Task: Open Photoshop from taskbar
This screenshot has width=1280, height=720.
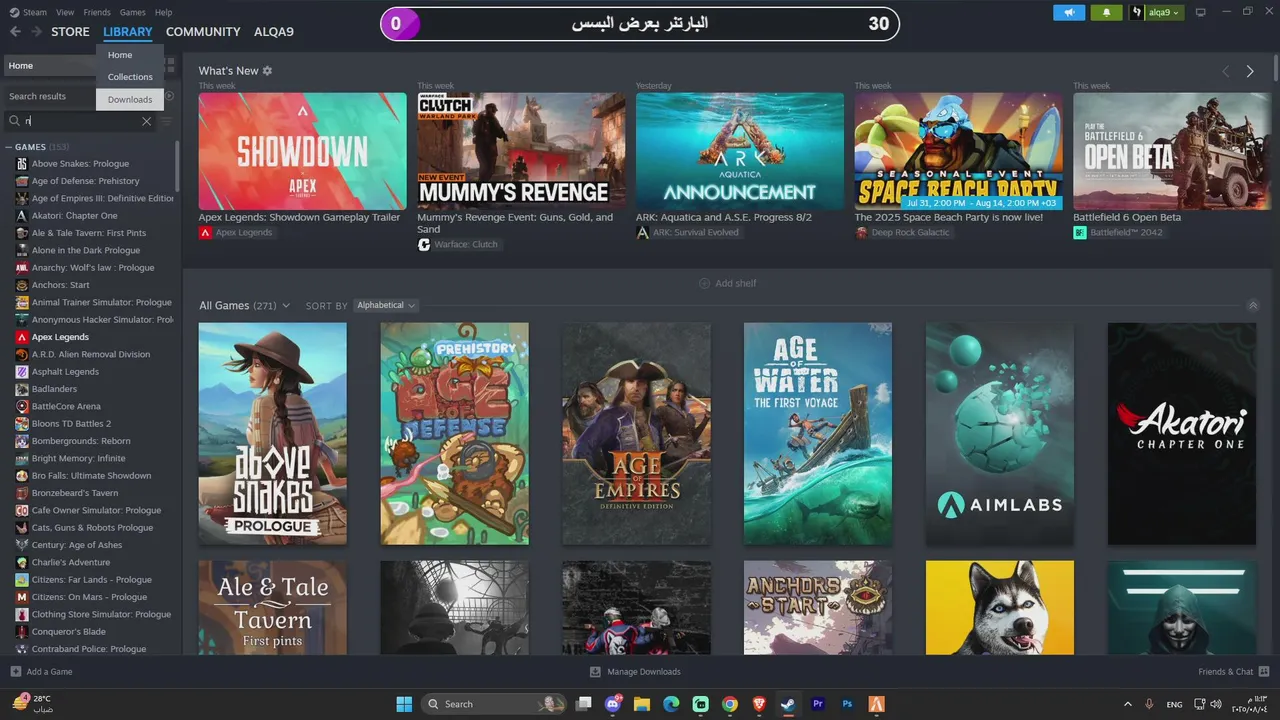Action: 847,704
